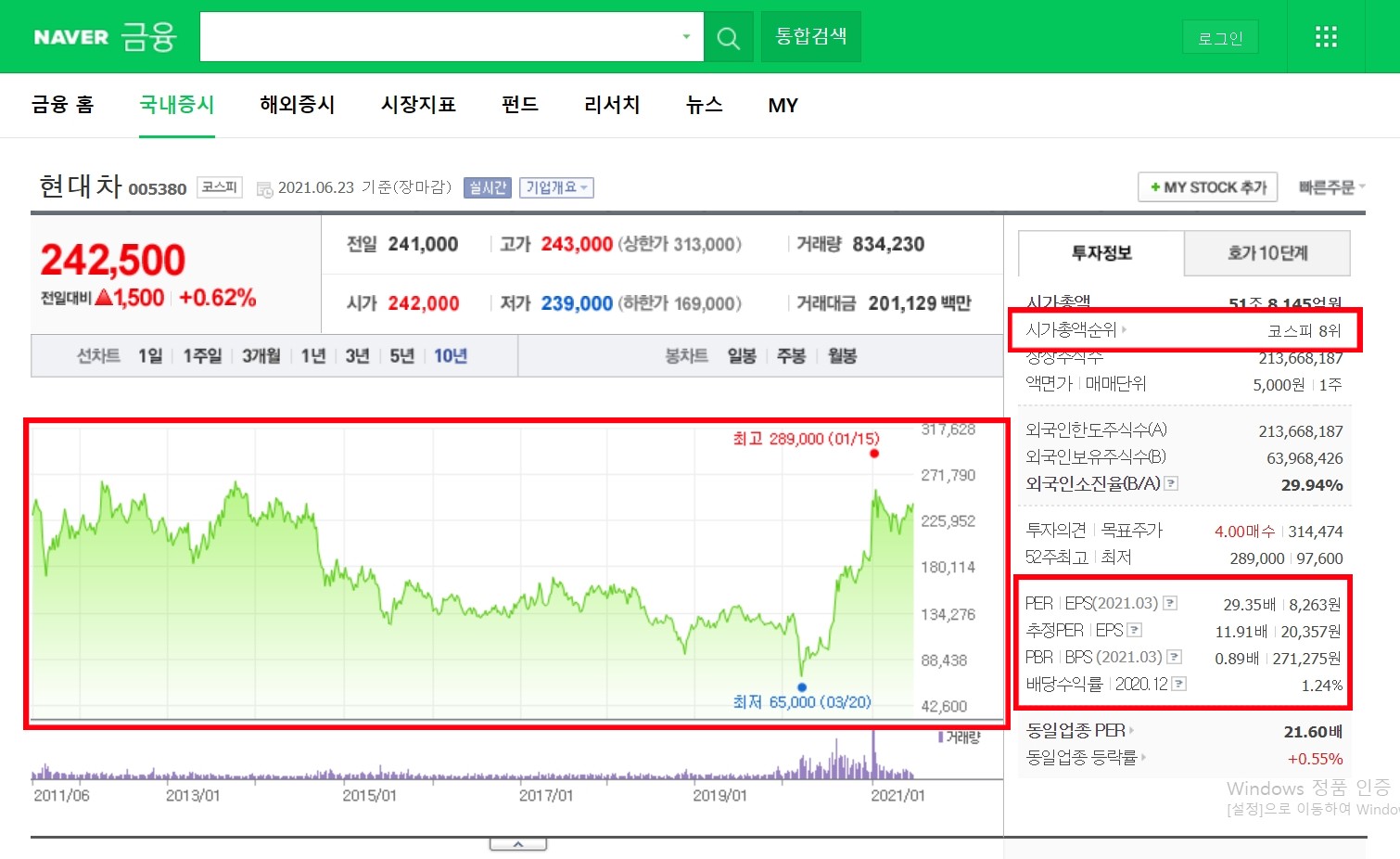Open the apps grid icon

(x=1326, y=37)
